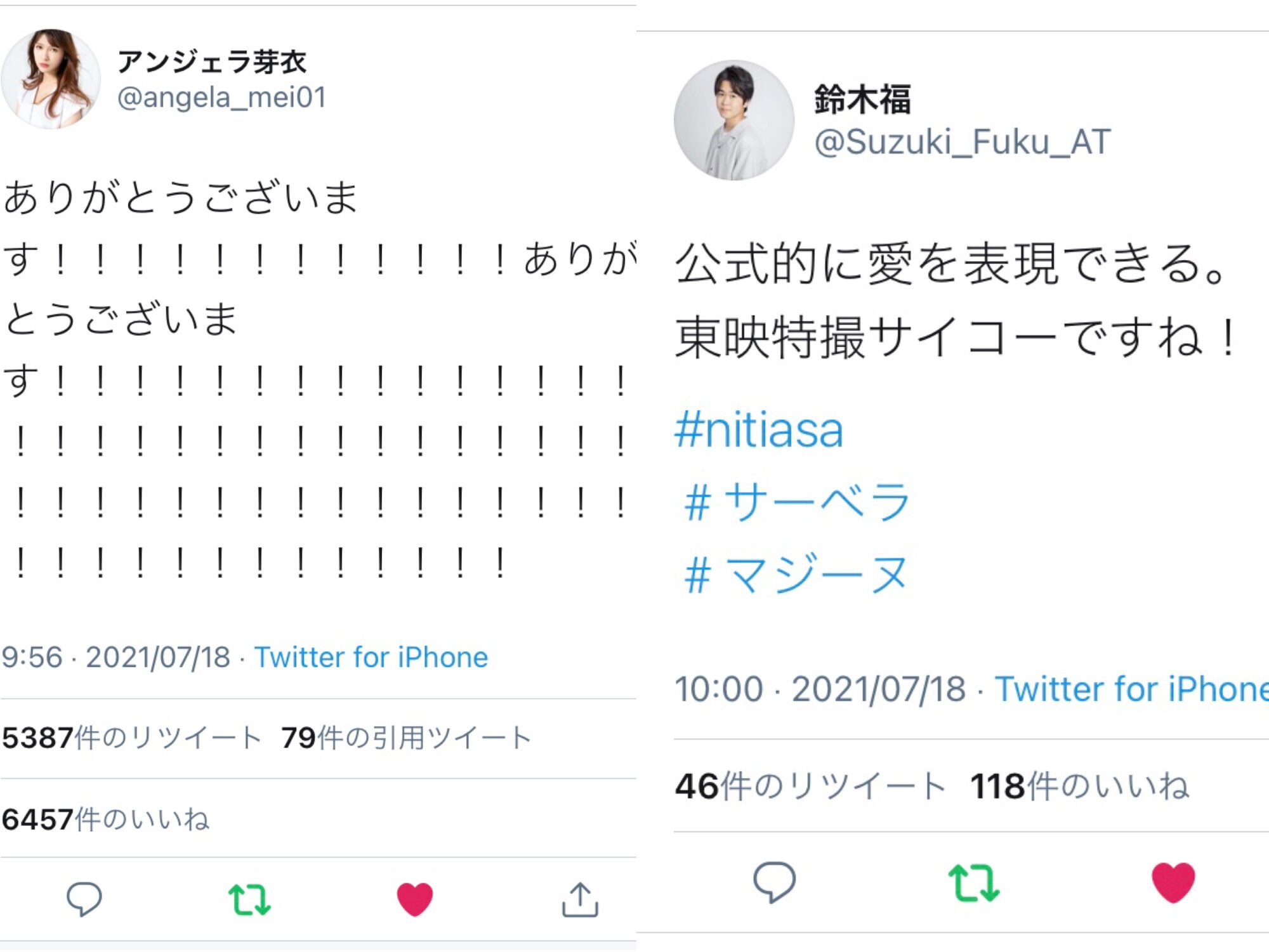Unlike 鈴木福's tweet with heart icon
The height and width of the screenshot is (952, 1269).
(x=1173, y=882)
